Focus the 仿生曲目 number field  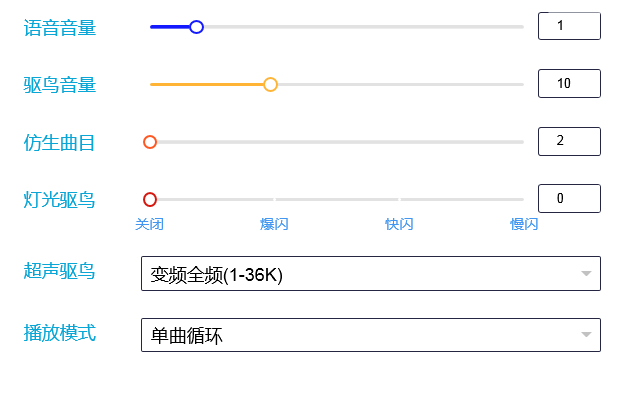pyautogui.click(x=569, y=141)
